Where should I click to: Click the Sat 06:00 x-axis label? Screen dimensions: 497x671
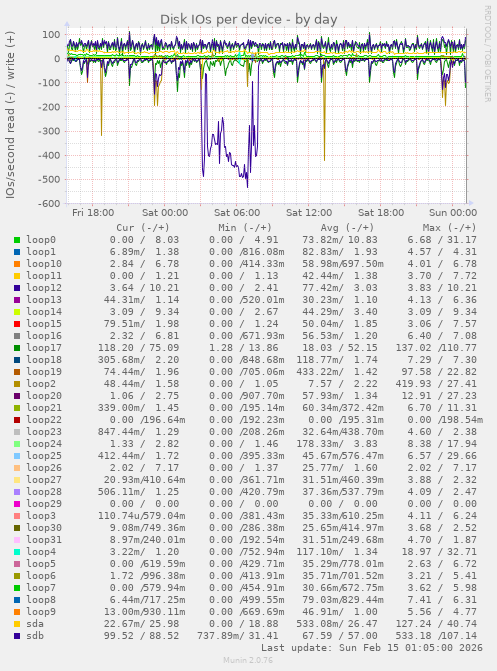[x=237, y=213]
